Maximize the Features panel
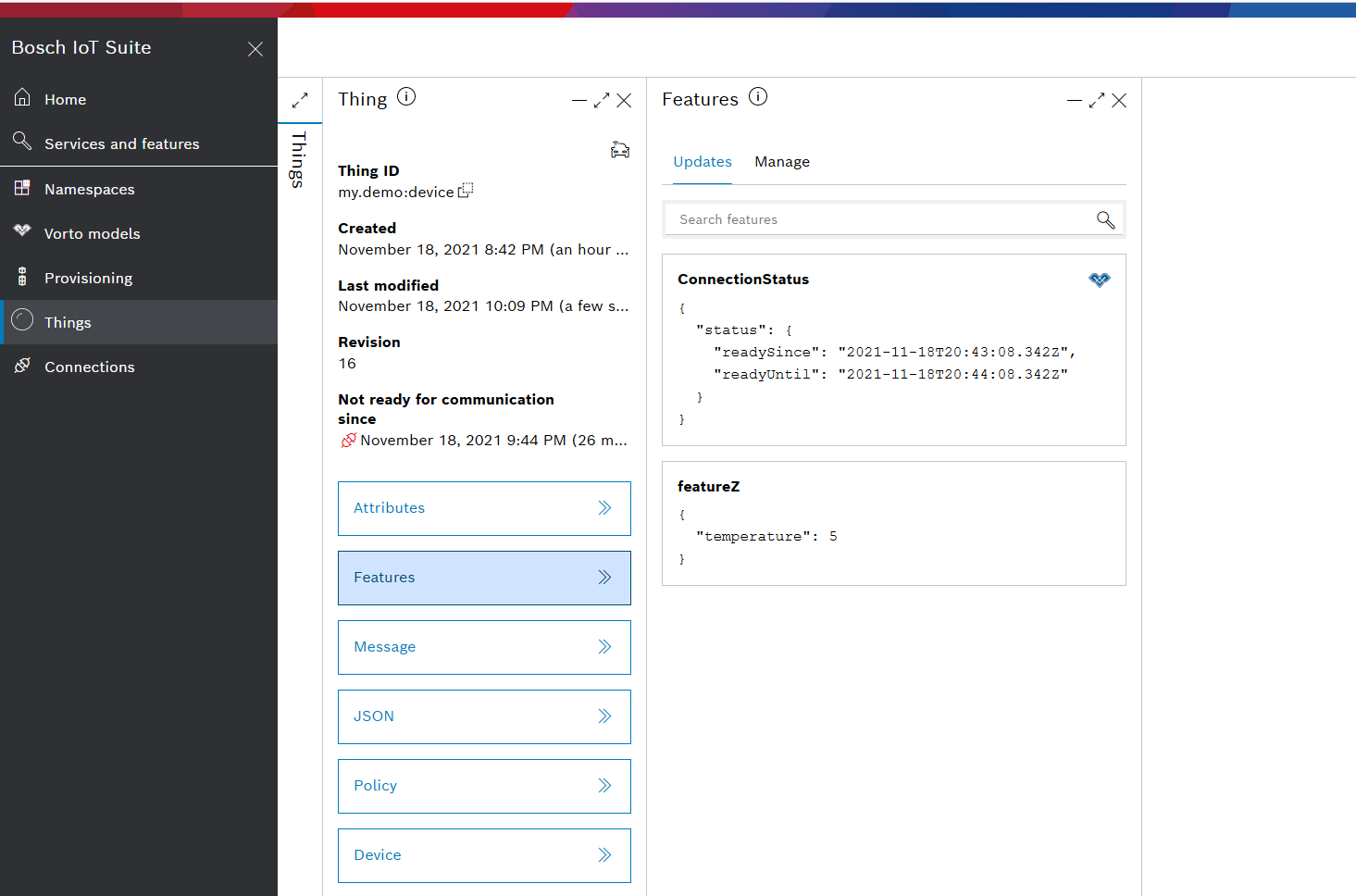The width and height of the screenshot is (1356, 896). tap(1097, 100)
